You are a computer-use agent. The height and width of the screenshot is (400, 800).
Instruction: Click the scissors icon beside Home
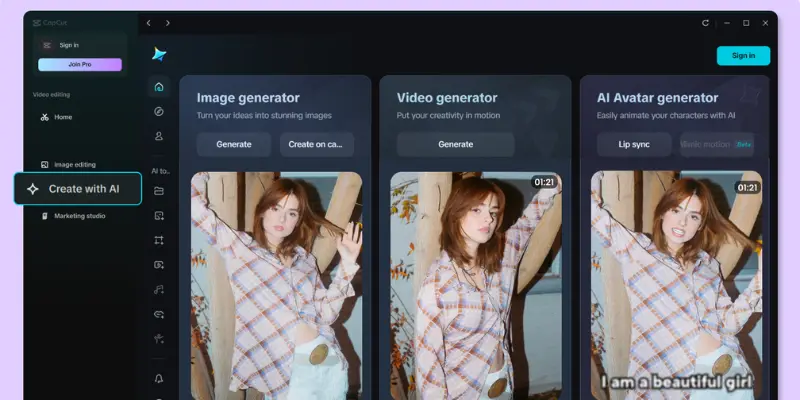tap(45, 117)
